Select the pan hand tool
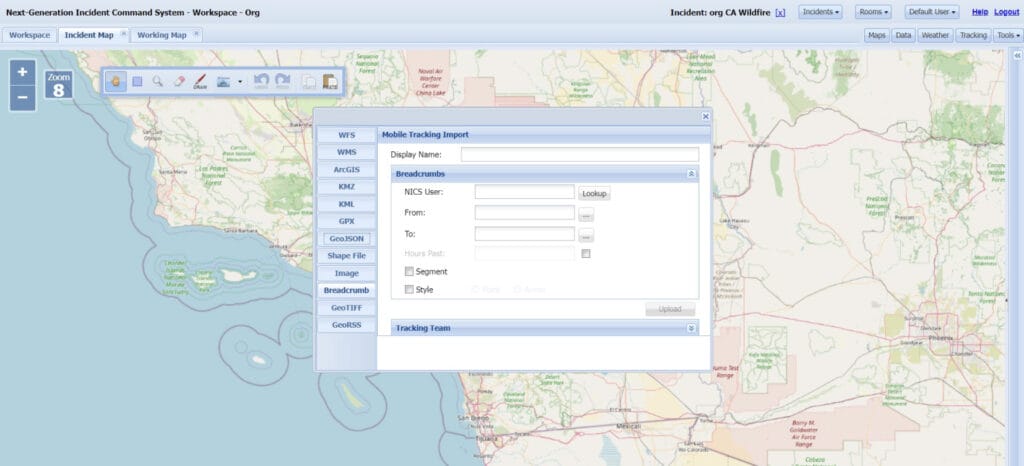Viewport: 1024px width, 466px height. [115, 81]
